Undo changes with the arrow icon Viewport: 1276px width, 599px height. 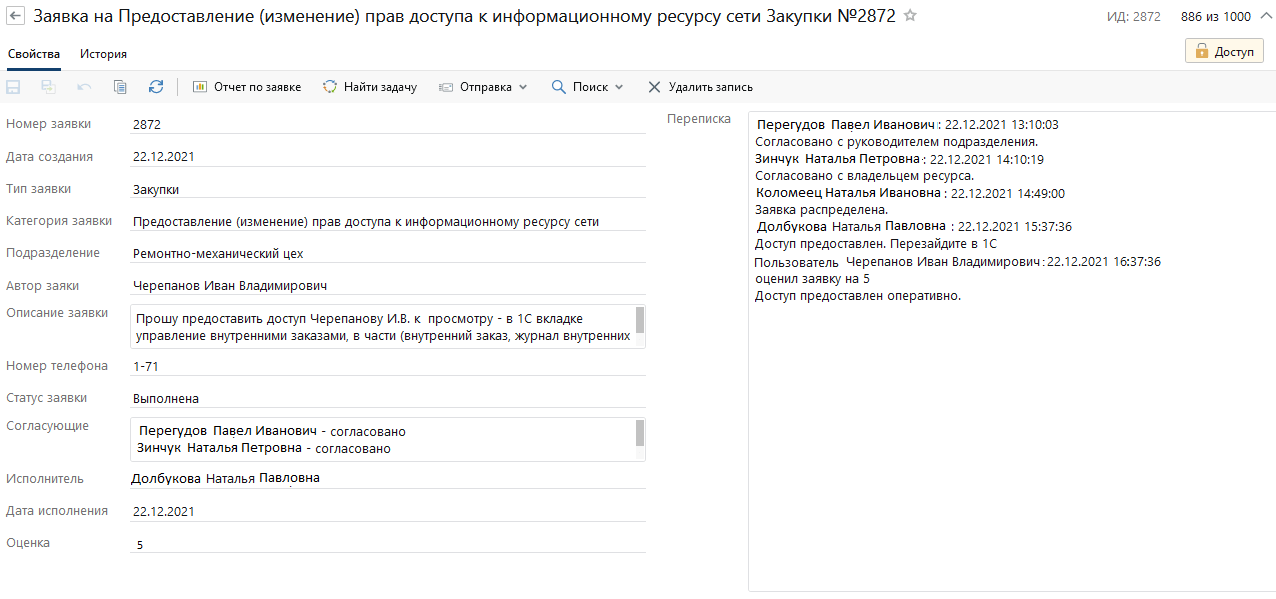(84, 87)
